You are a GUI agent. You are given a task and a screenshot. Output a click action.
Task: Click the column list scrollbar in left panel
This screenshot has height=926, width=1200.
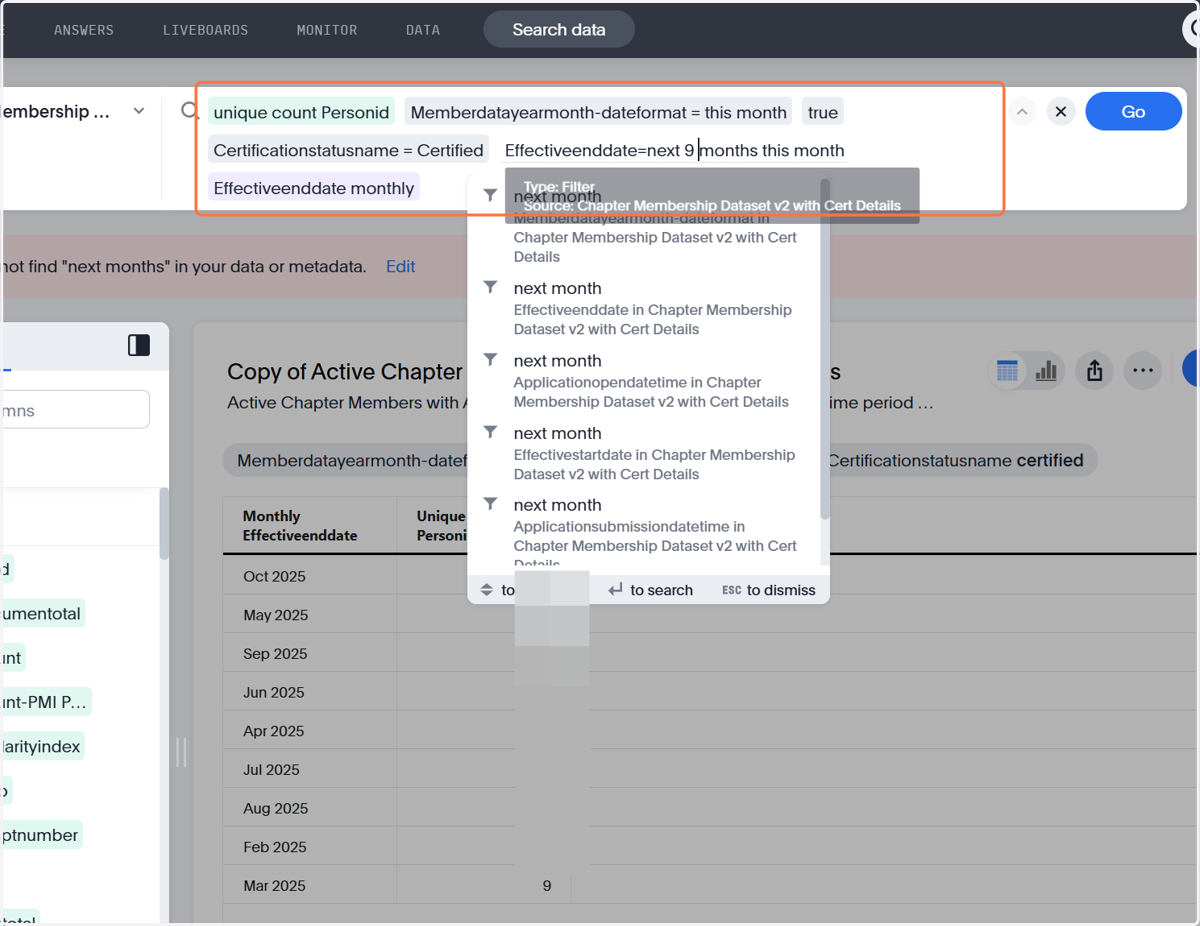pos(164,525)
